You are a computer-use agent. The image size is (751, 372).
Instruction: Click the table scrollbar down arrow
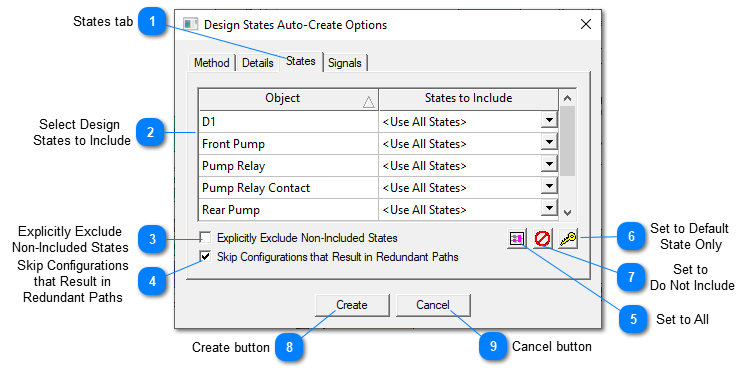(568, 212)
